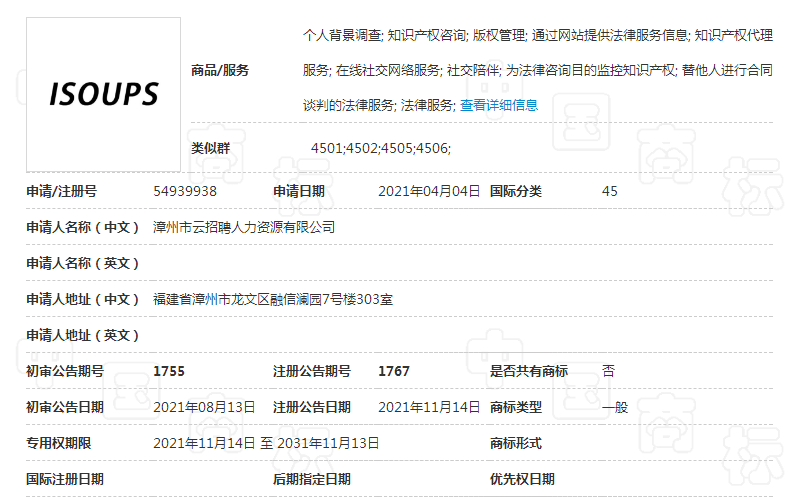Select goods text line starting 服务; 在线社交网络服务
This screenshot has width=798, height=497.
[538, 70]
